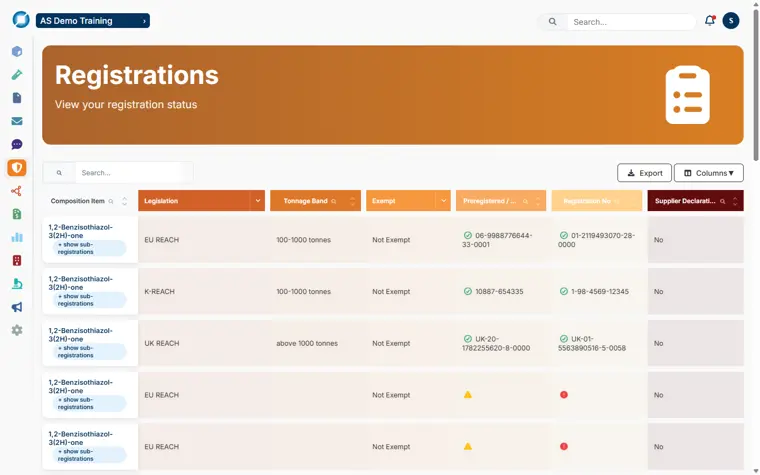Open the microscope sidebar icon

17,284
